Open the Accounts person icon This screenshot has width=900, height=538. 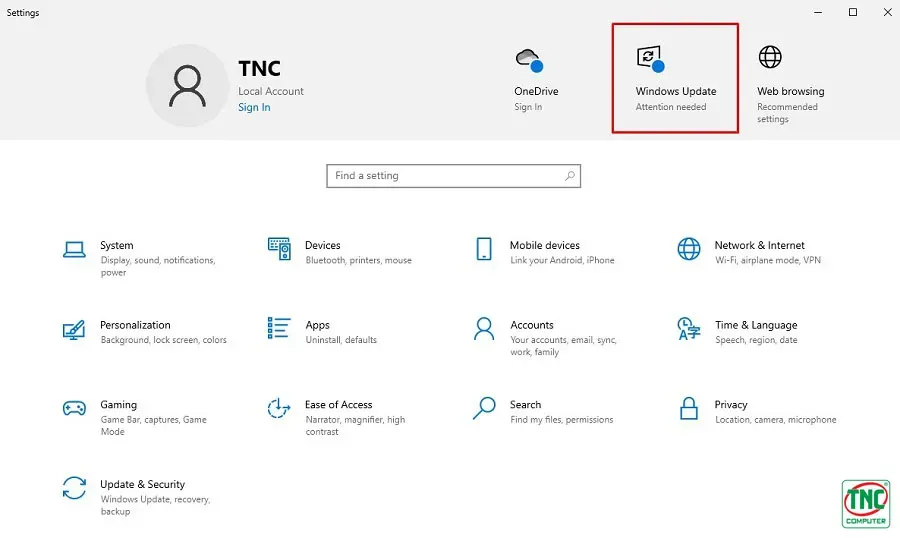click(484, 328)
